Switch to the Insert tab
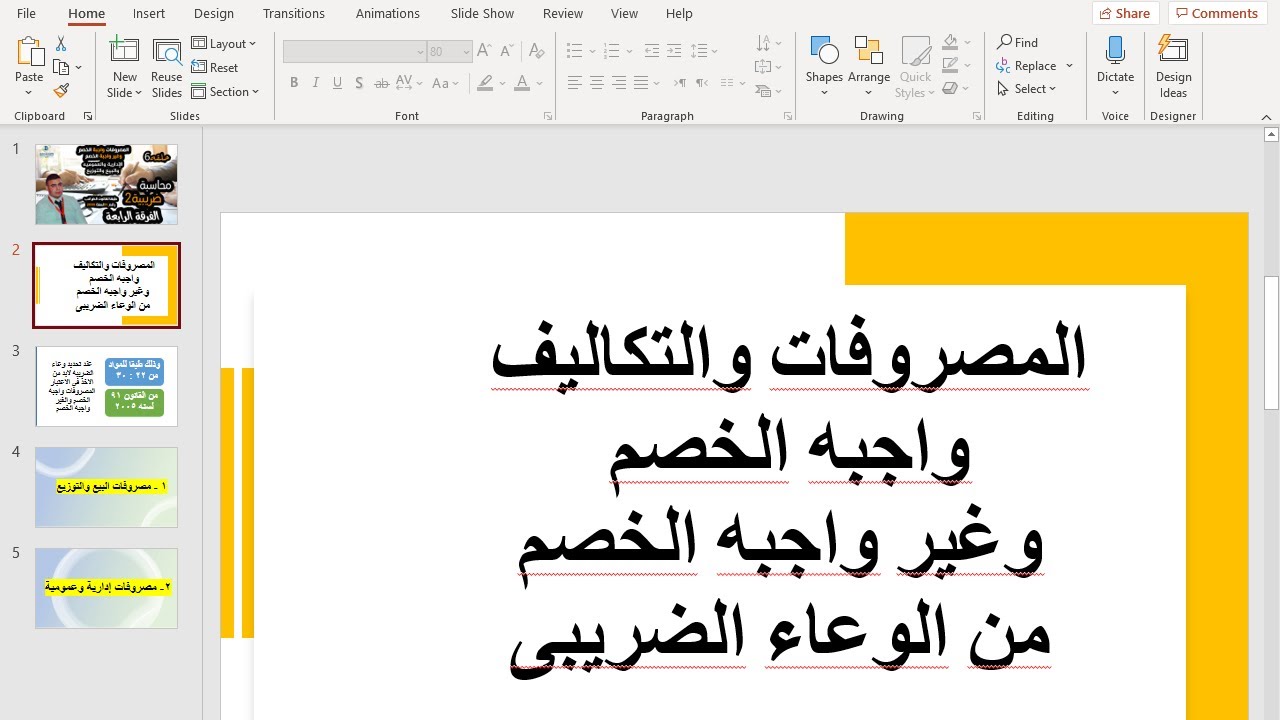The height and width of the screenshot is (720, 1280). coord(149,13)
